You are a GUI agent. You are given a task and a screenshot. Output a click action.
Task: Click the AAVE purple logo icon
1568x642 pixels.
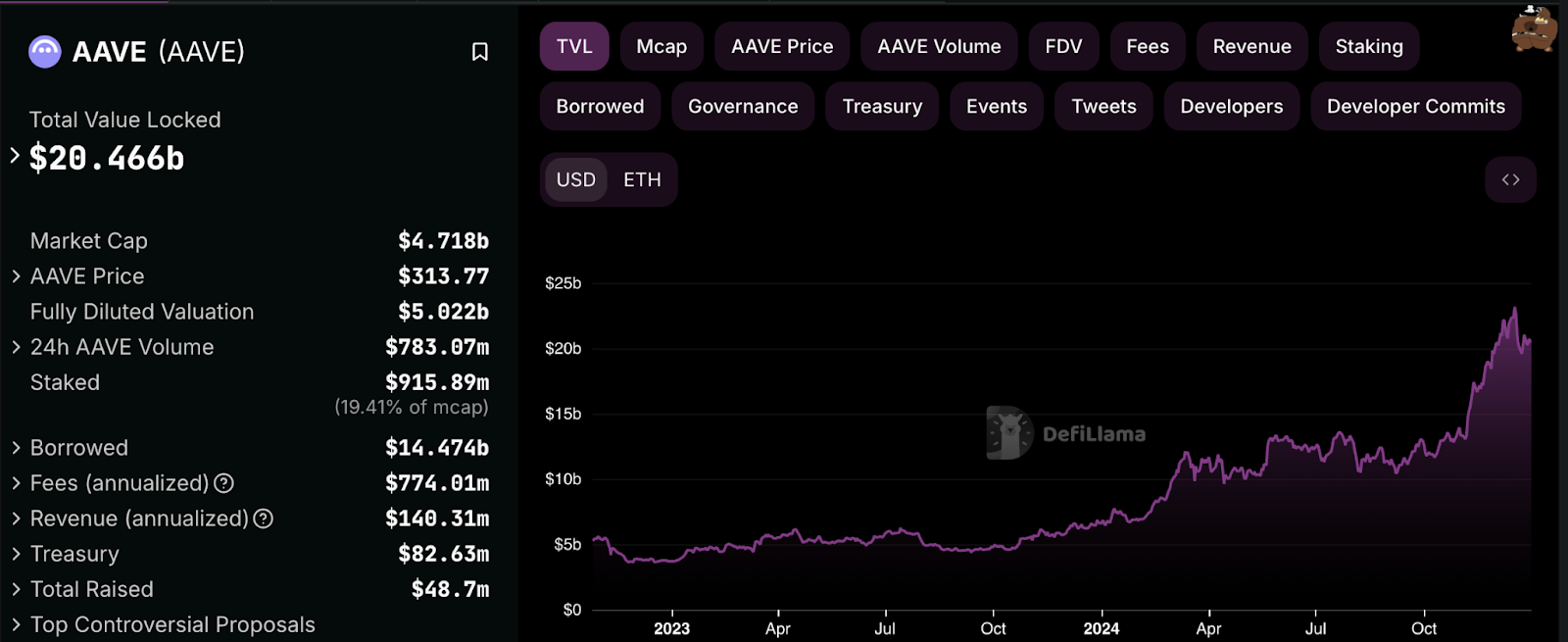[x=45, y=51]
